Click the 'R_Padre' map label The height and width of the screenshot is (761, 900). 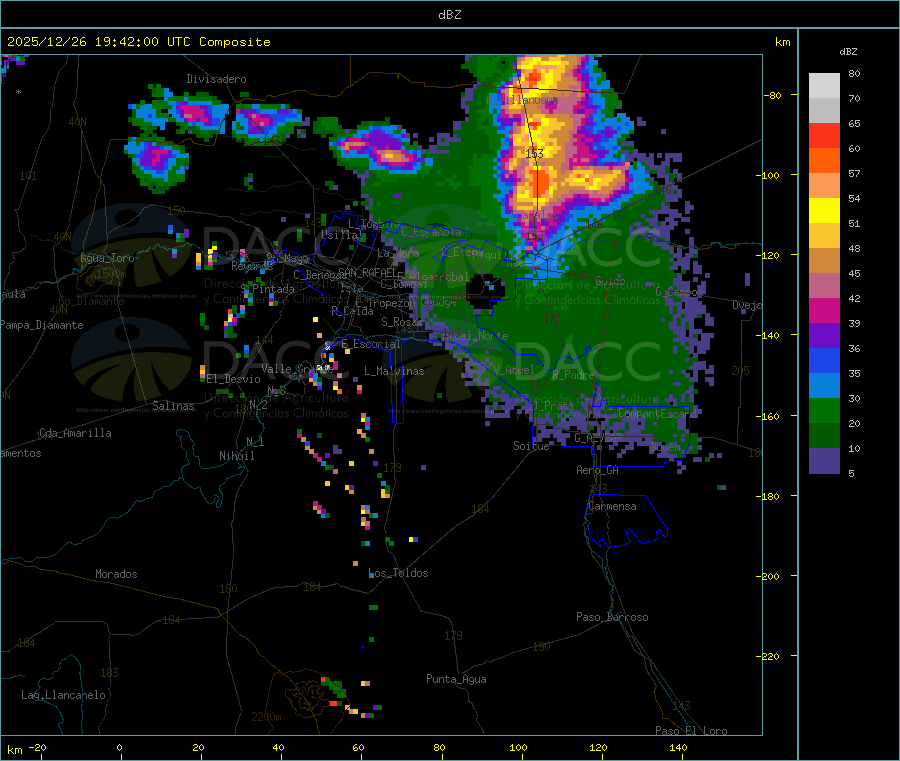coord(573,375)
